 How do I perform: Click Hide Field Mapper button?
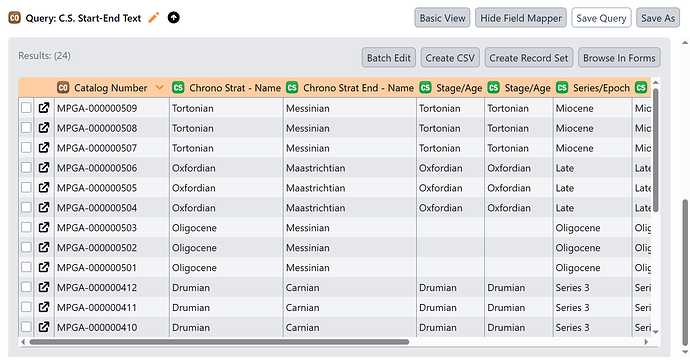(521, 18)
